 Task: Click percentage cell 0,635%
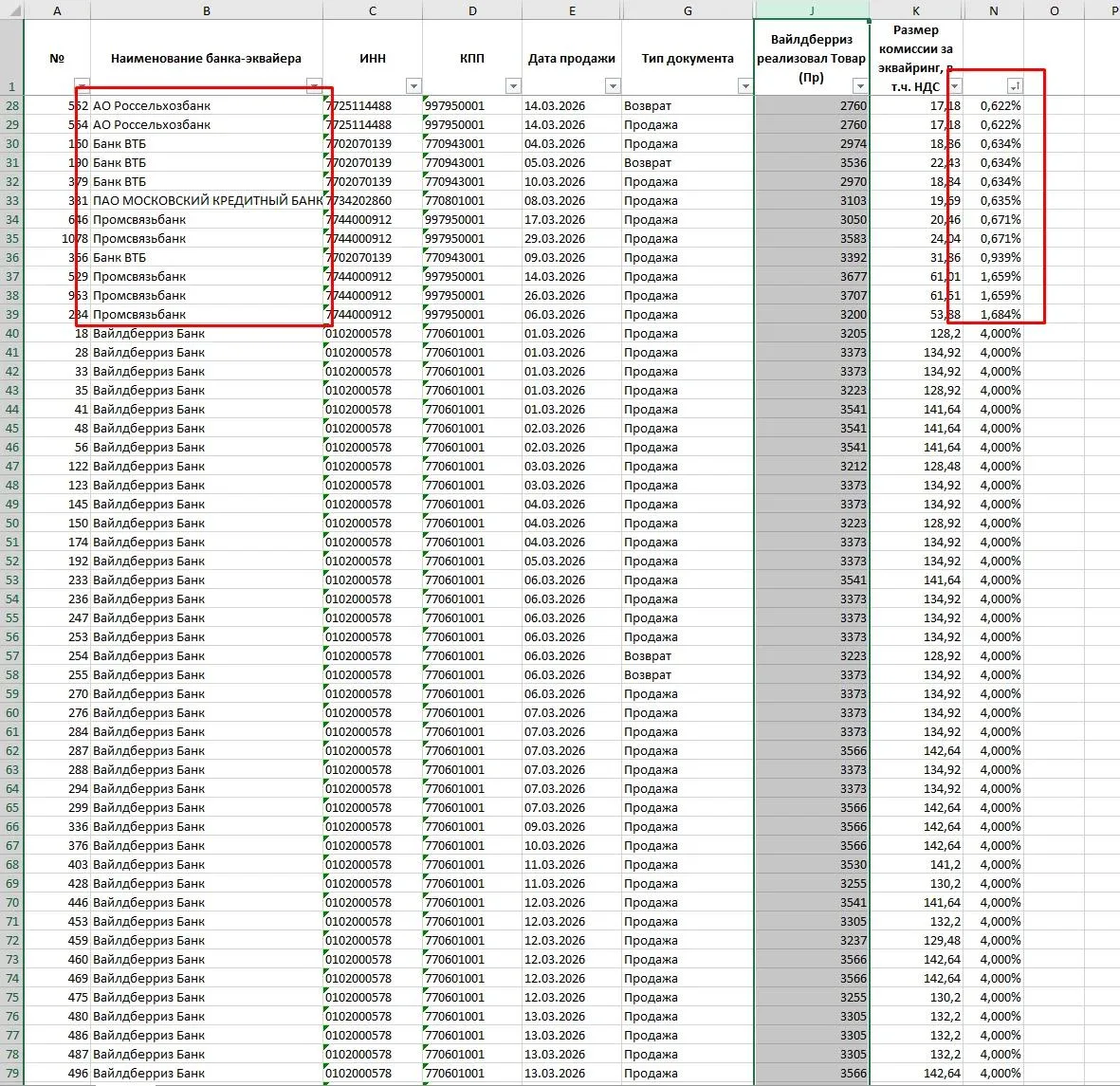(994, 201)
